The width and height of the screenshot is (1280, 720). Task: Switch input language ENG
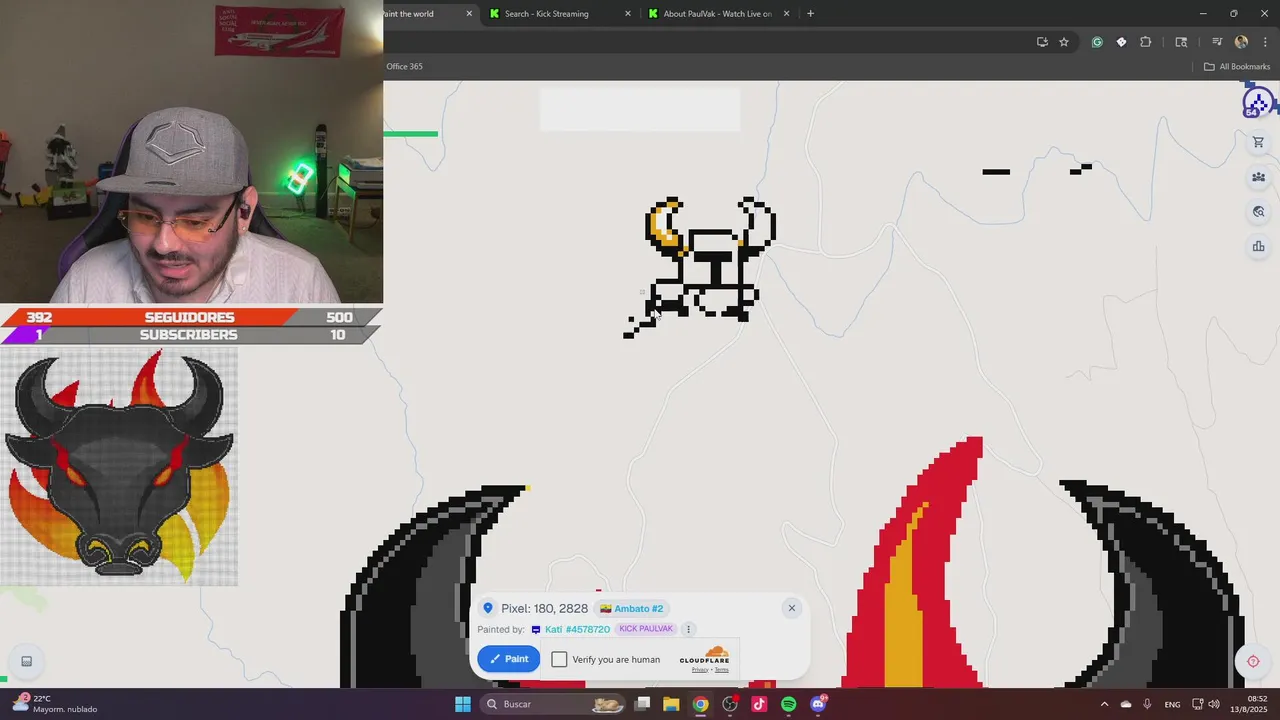click(x=1172, y=704)
